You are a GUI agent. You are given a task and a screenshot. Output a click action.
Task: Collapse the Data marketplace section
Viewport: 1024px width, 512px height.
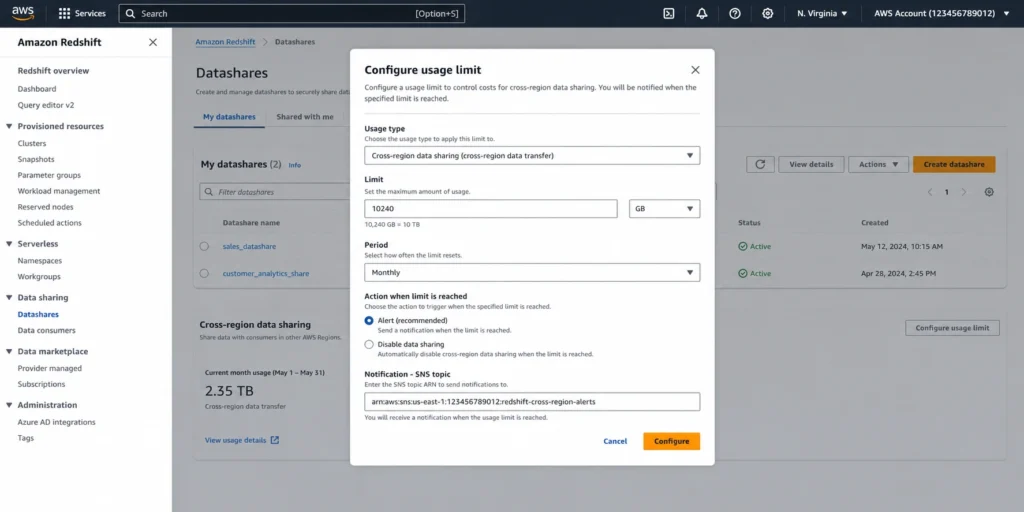[9, 351]
